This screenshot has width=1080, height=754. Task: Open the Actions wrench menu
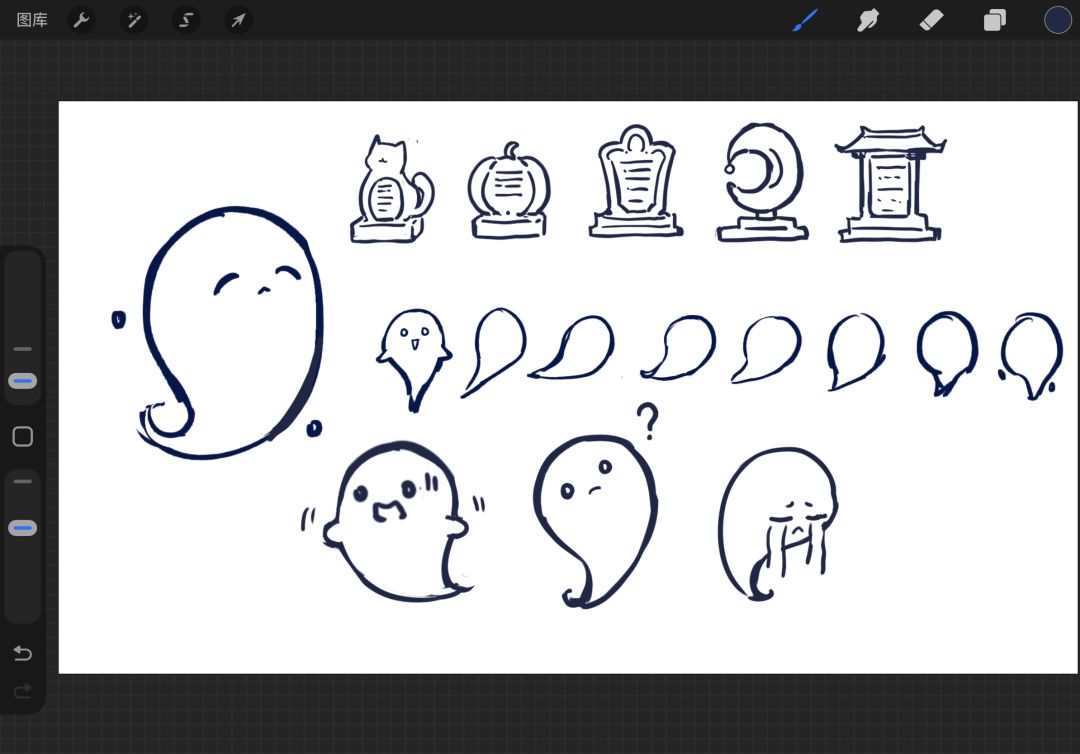81,20
